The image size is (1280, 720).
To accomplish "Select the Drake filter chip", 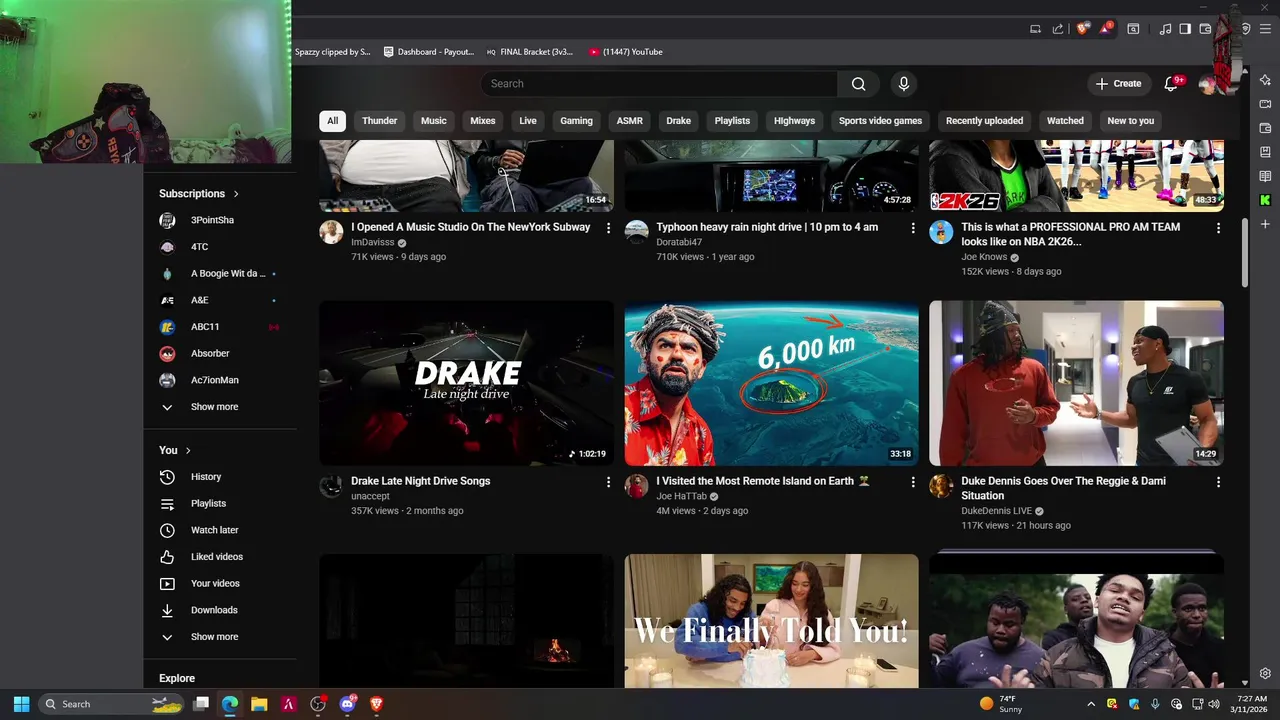I will point(679,121).
